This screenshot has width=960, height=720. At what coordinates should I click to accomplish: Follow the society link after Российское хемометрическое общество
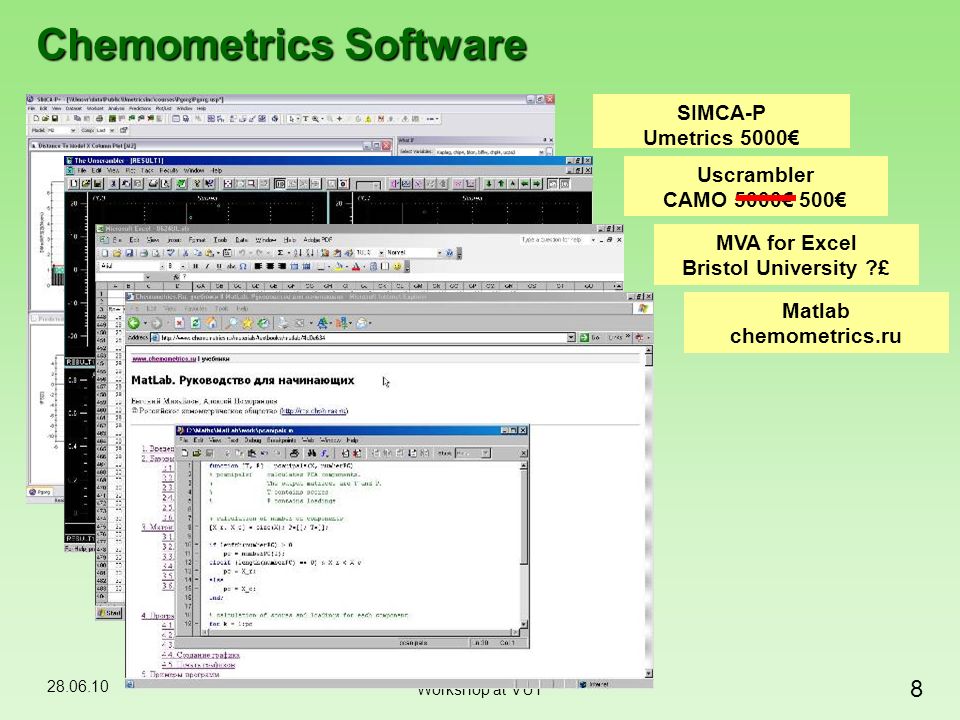coord(314,411)
